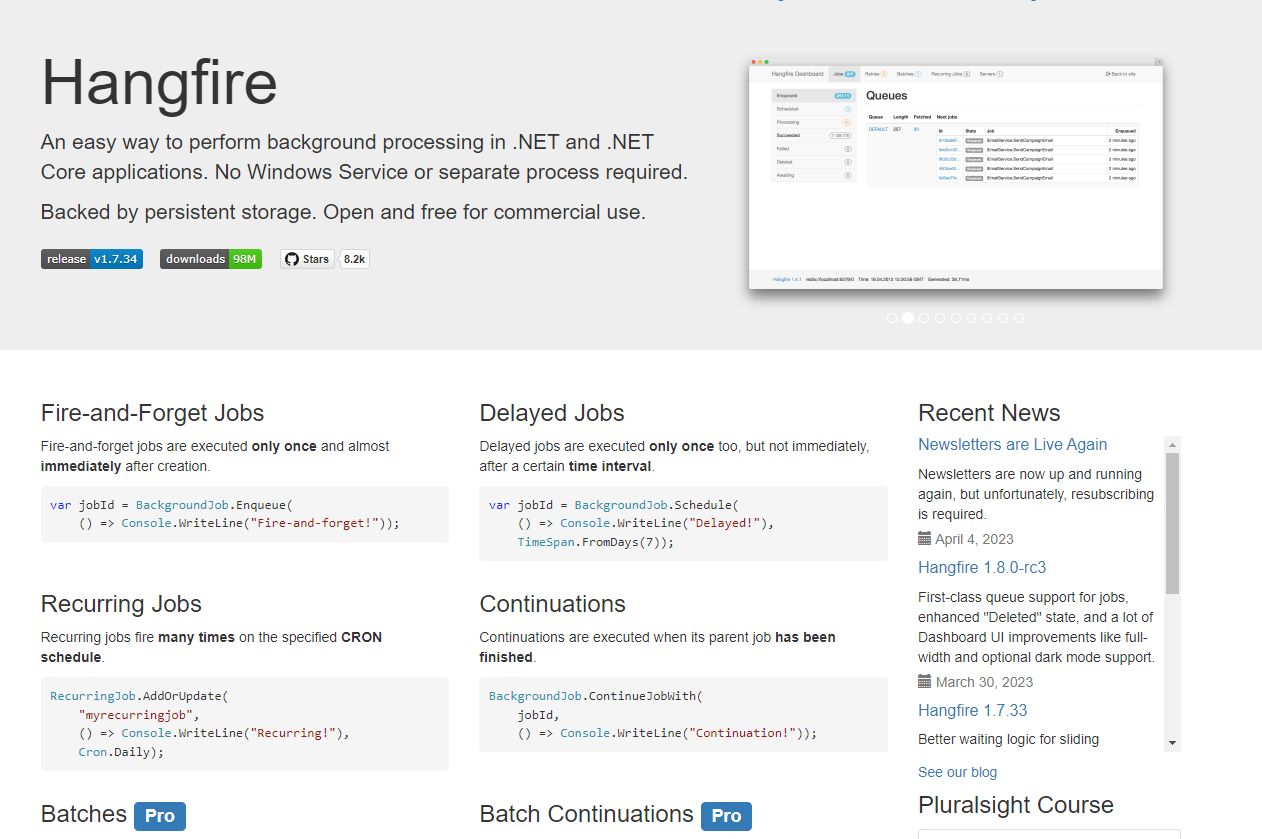The width and height of the screenshot is (1262, 839).
Task: Click the Recent News scrollbar thumb
Action: pos(1172,524)
